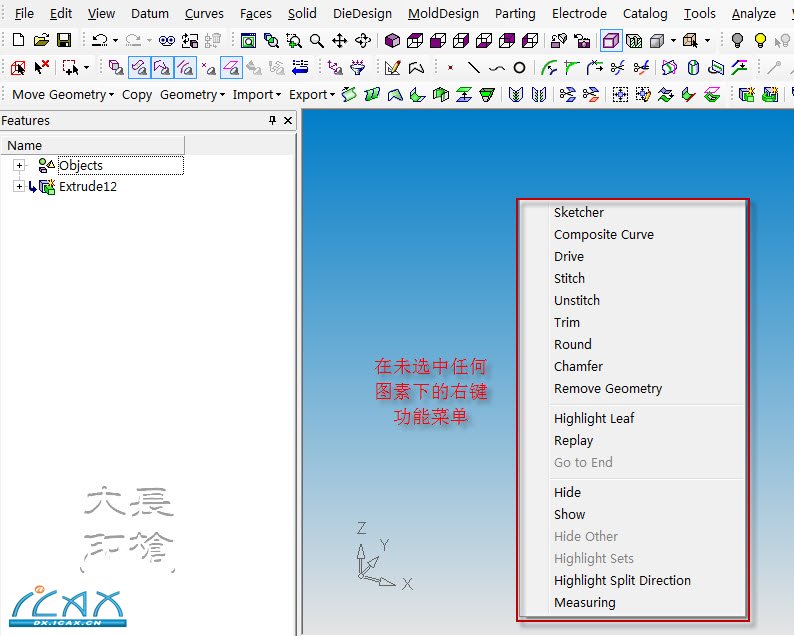
Task: Toggle the highlighted face plane selection filter
Action: point(231,67)
